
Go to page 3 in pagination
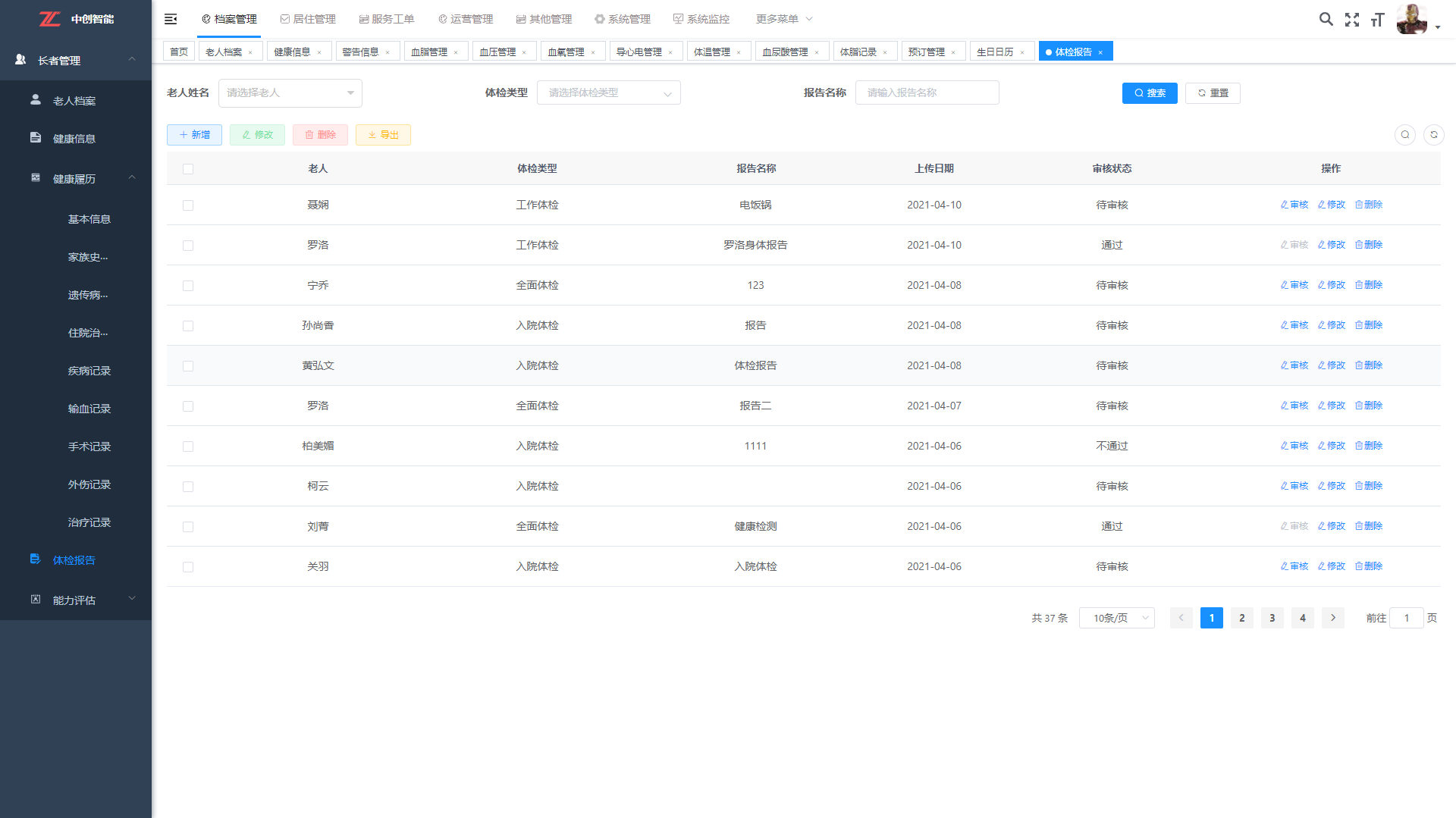1272,619
